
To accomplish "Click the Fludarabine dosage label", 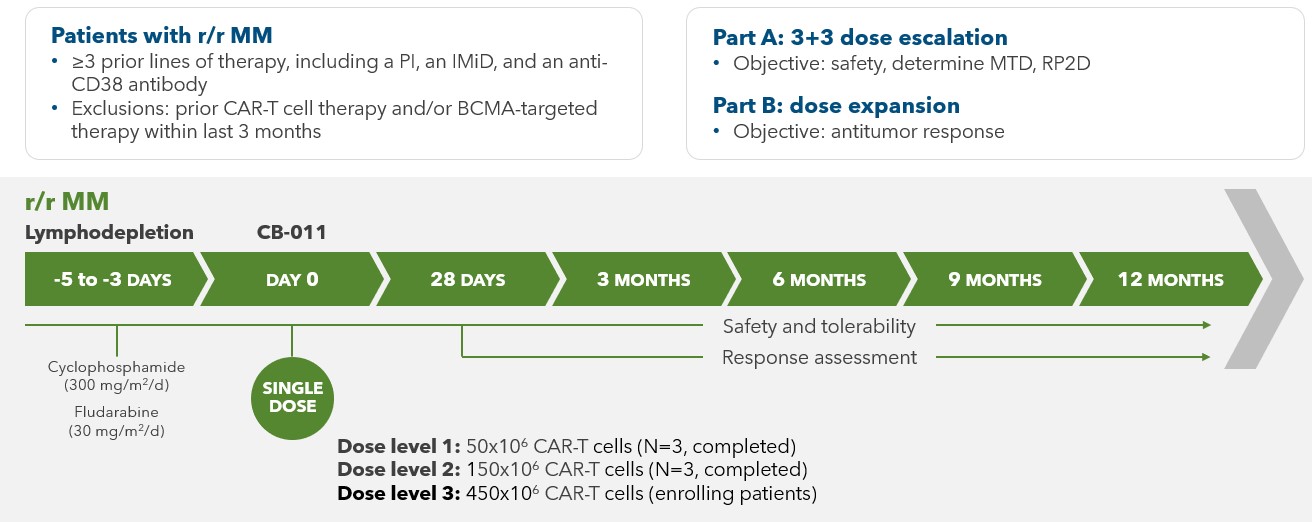I will pos(116,421).
